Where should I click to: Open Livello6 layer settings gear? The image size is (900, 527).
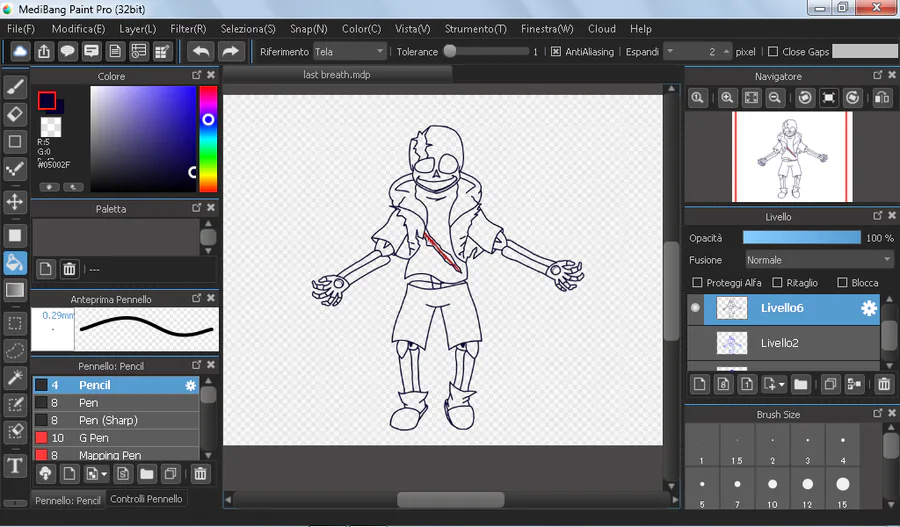click(x=868, y=308)
